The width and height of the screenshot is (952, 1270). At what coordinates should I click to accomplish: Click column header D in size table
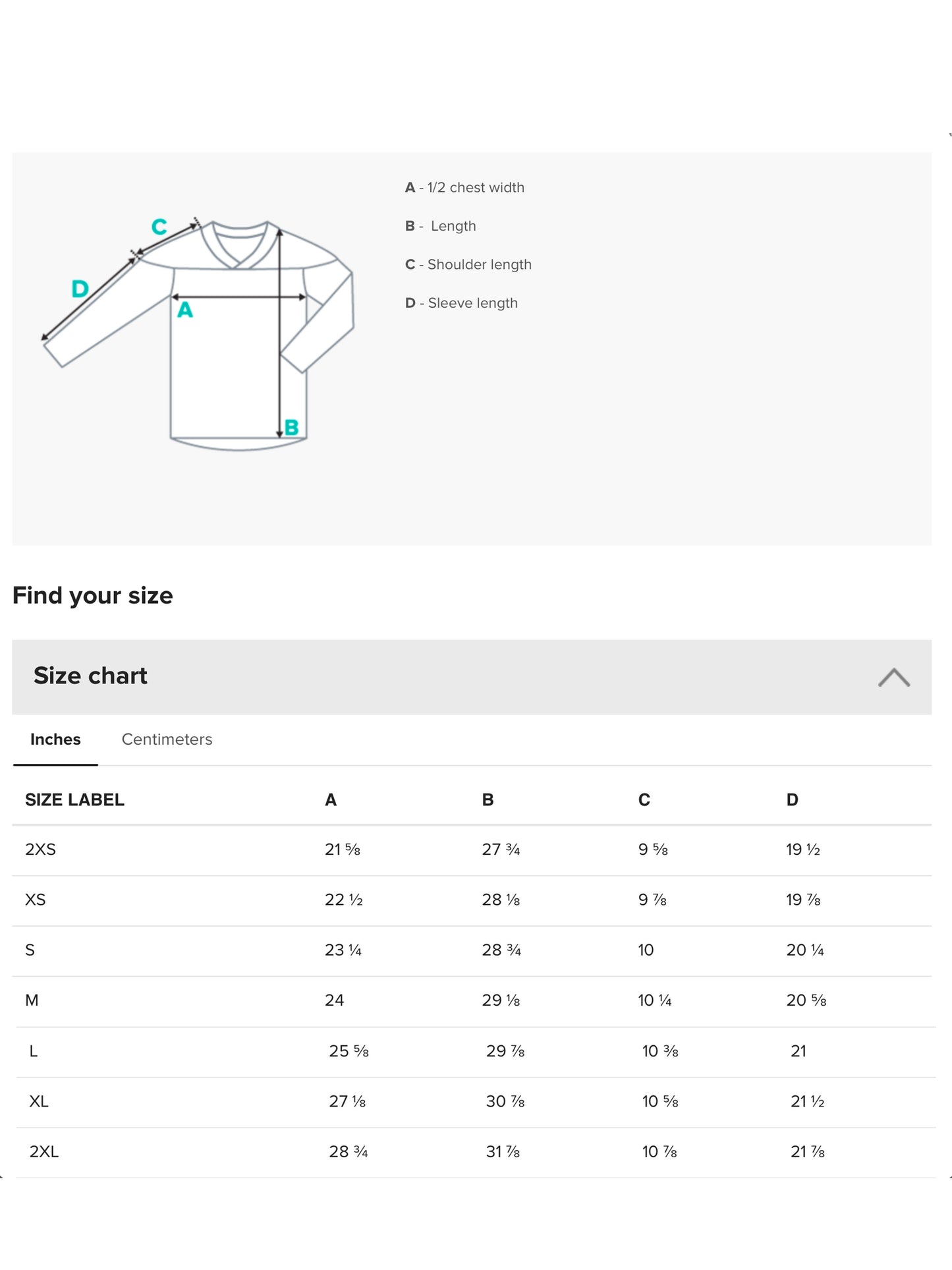pyautogui.click(x=792, y=800)
